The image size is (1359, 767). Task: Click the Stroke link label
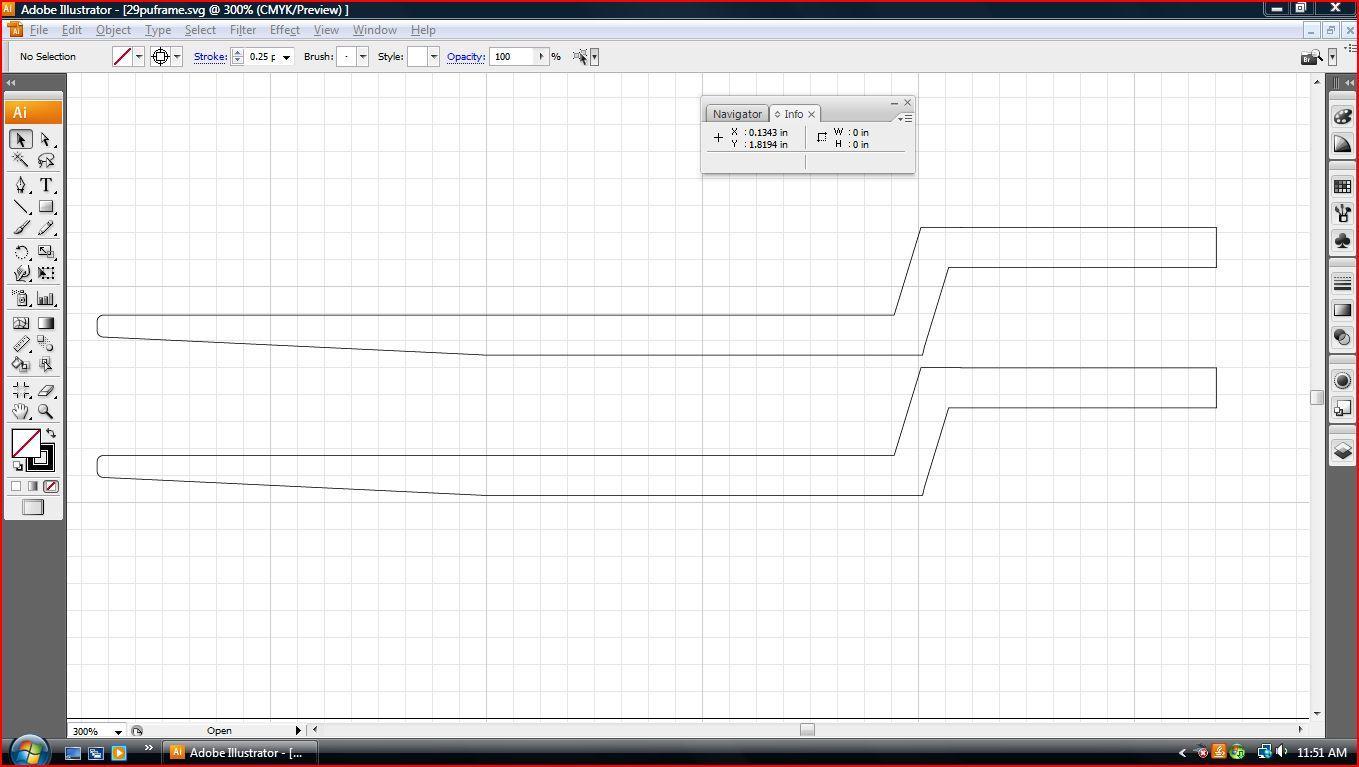click(x=210, y=57)
